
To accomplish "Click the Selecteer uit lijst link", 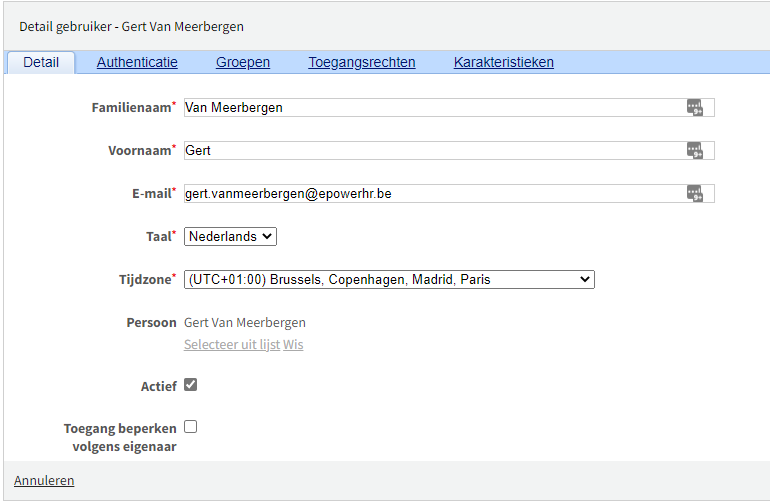I will pos(232,345).
